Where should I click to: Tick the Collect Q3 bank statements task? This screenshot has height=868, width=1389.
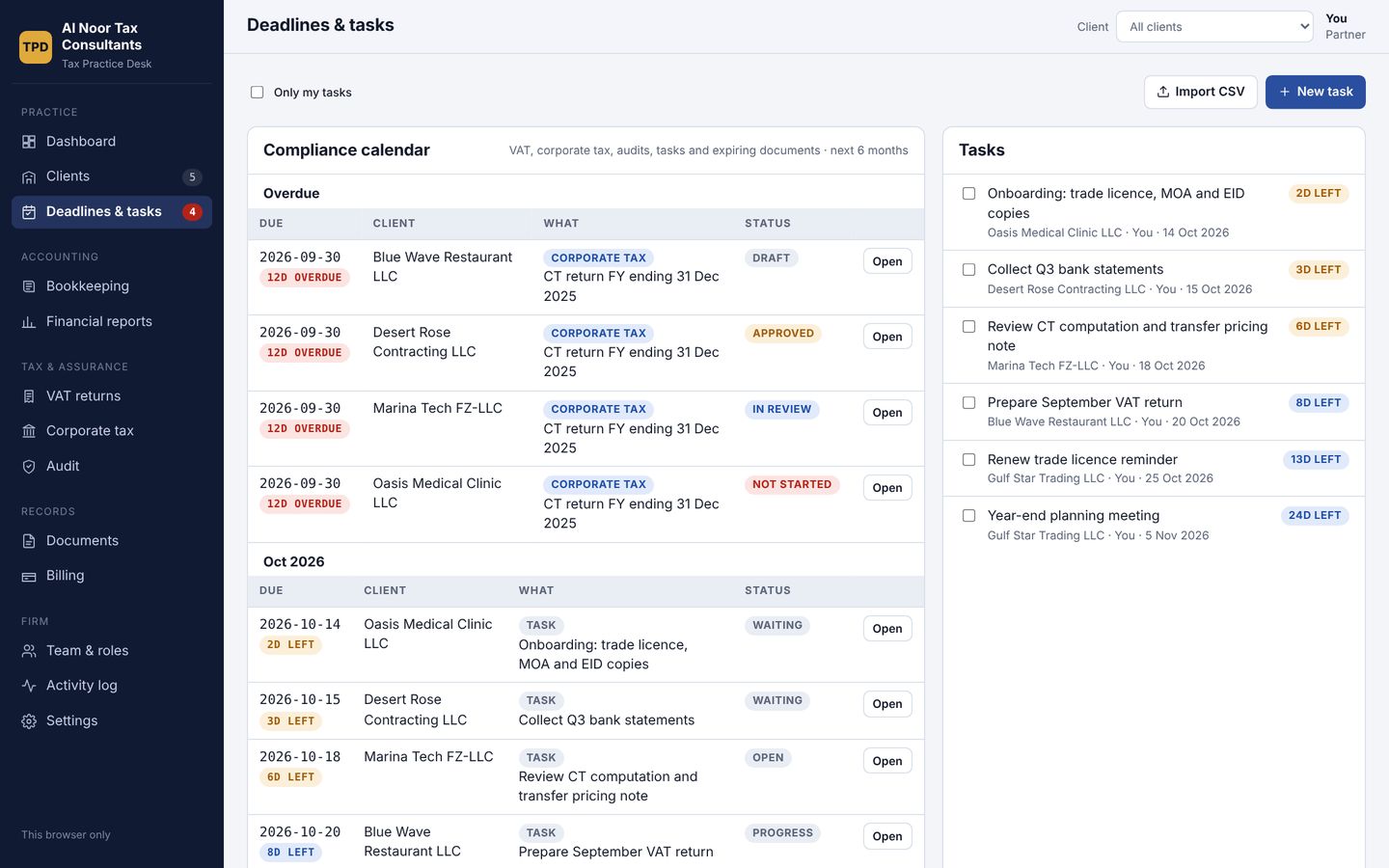968,270
